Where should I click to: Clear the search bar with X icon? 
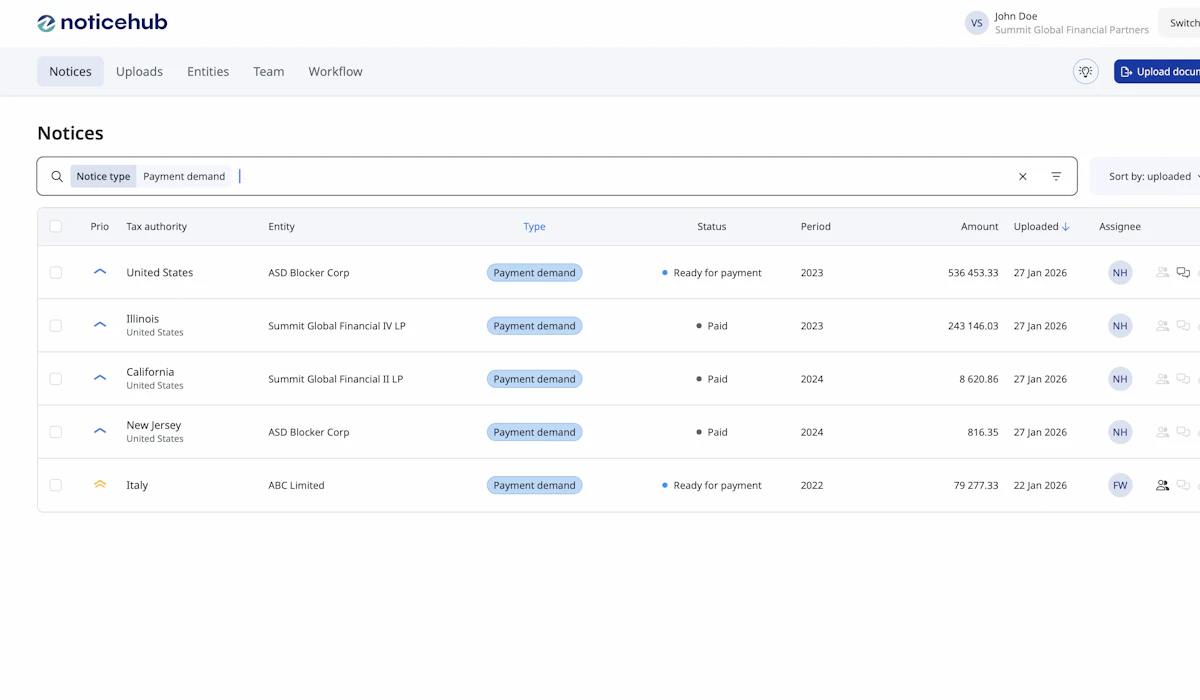1022,177
